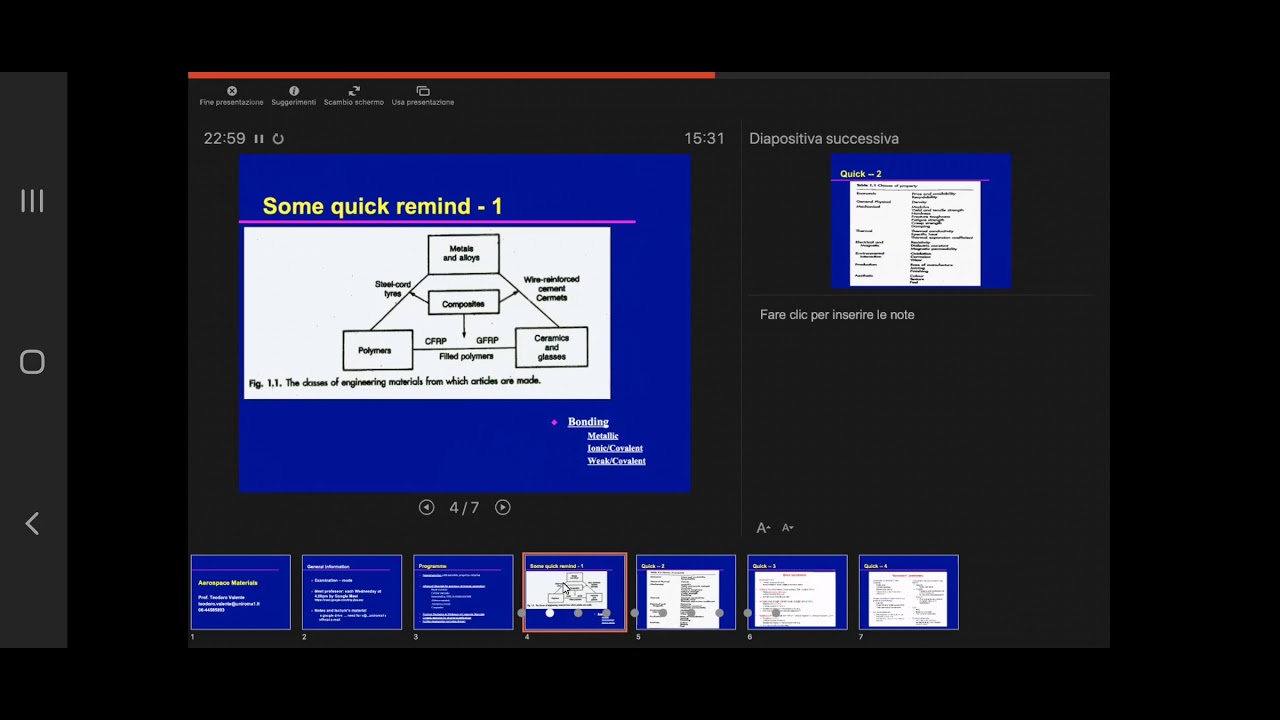Click the 'Diapositiva successiva' label

pos(824,139)
